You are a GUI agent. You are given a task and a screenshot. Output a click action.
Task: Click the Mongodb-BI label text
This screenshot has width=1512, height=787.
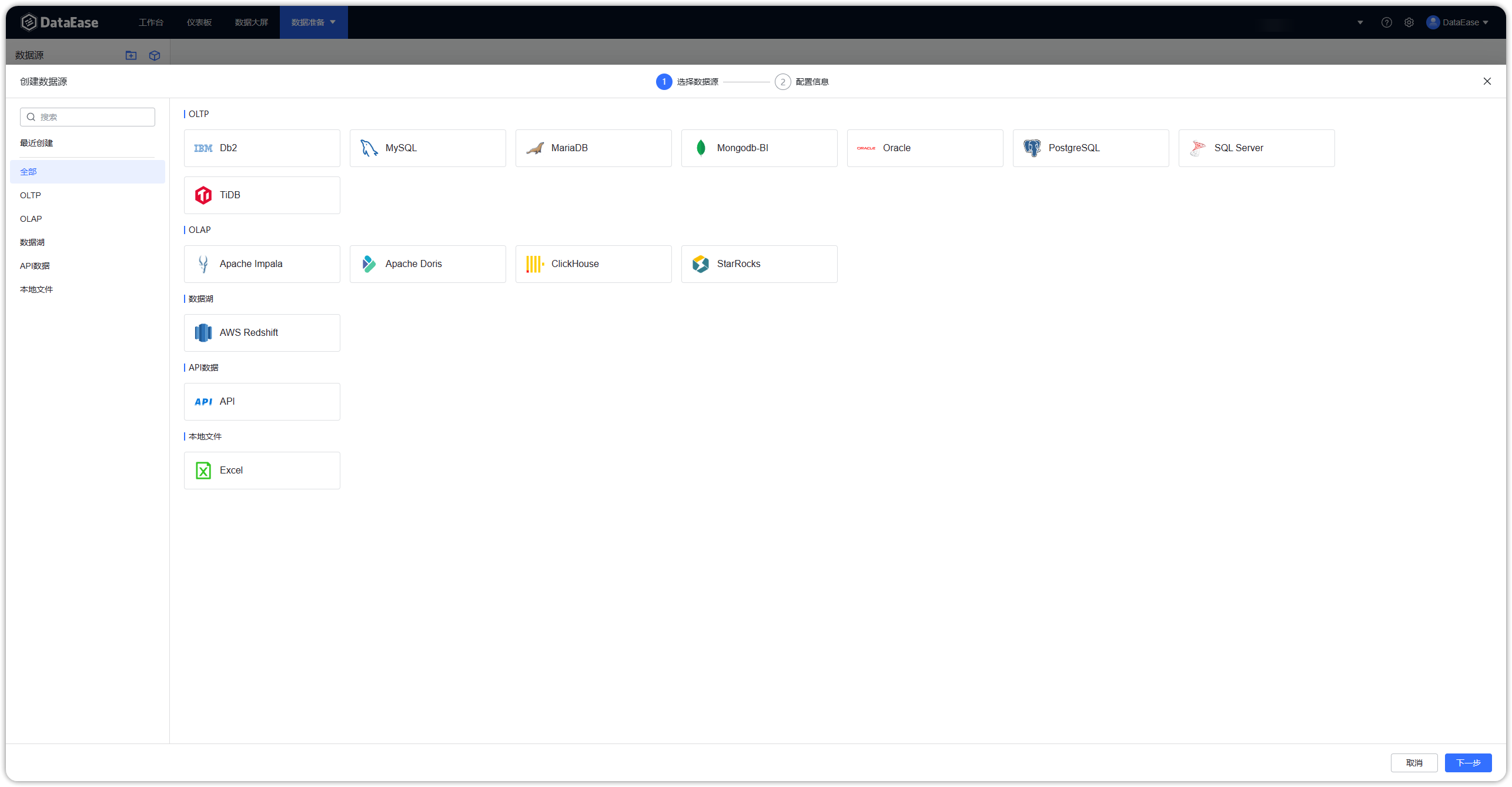point(742,148)
